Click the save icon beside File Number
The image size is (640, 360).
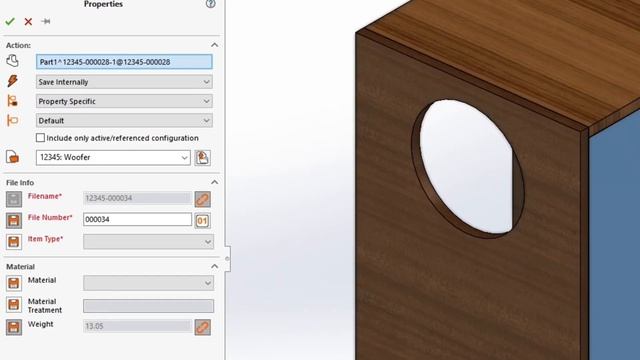click(x=14, y=220)
